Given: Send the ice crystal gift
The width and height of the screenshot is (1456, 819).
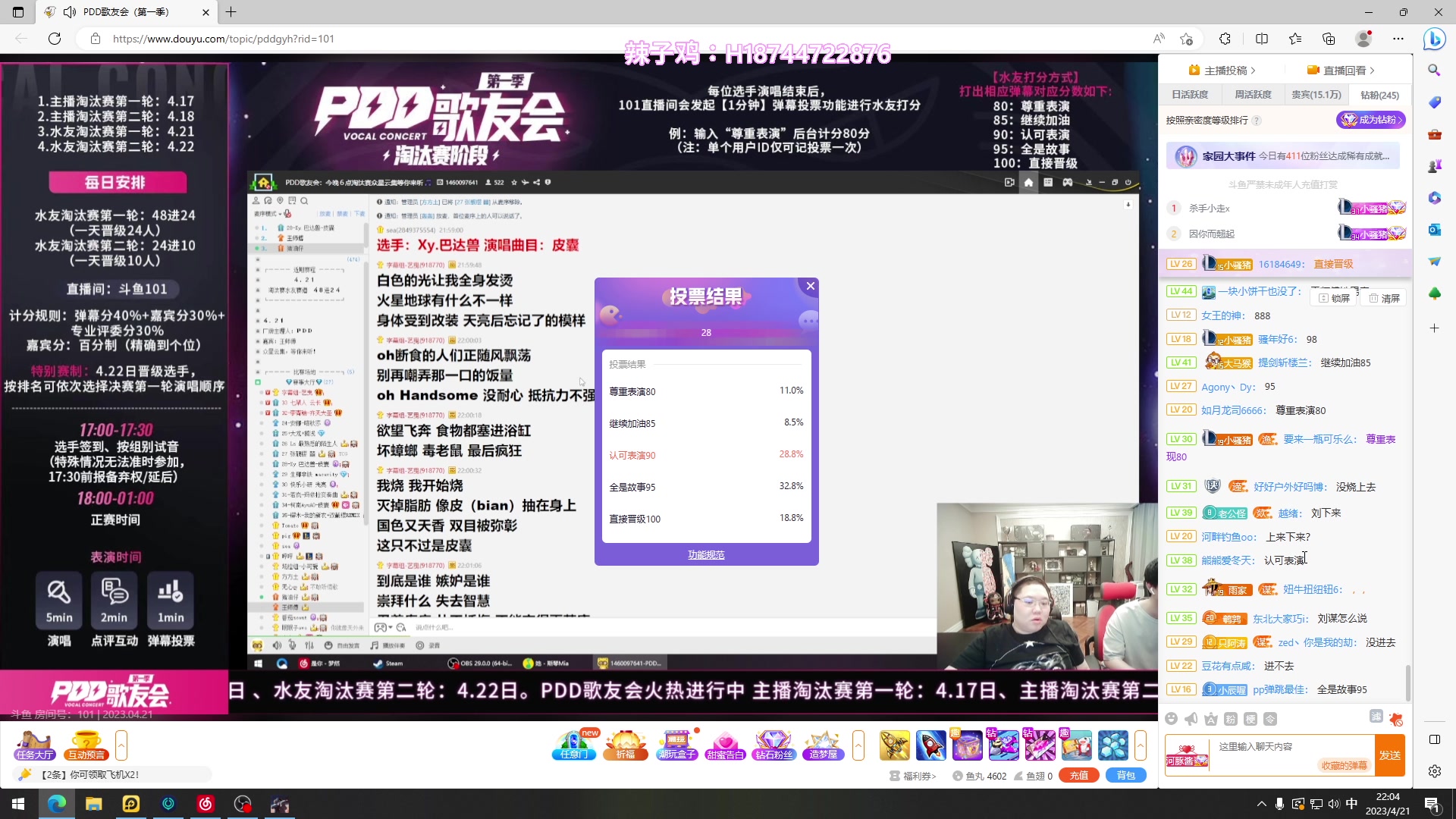Looking at the screenshot, I should [1113, 745].
